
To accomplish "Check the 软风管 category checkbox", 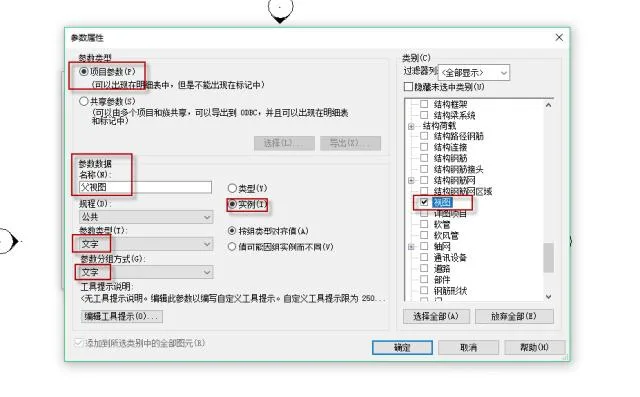I will [424, 235].
